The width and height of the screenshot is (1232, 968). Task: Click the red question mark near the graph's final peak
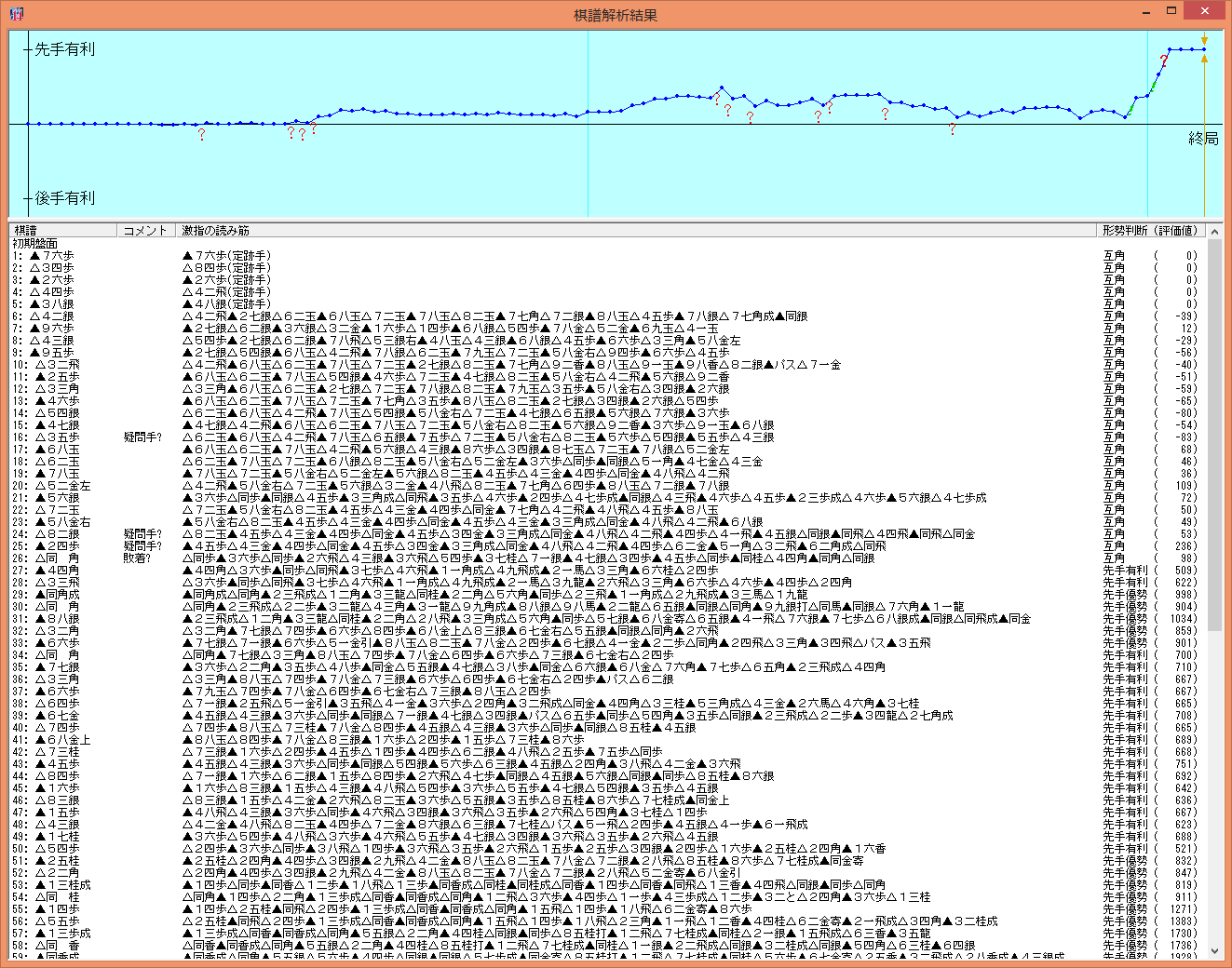pos(1163,60)
